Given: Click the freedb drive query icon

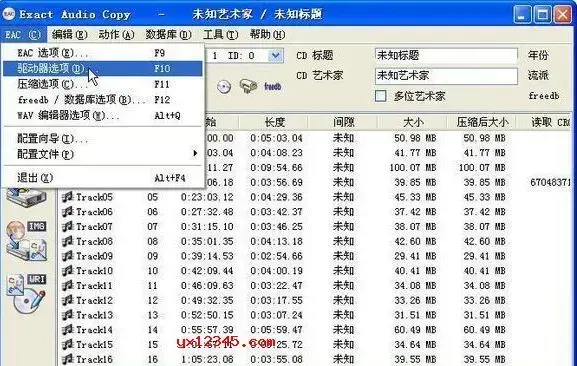Looking at the screenshot, I should [x=248, y=86].
